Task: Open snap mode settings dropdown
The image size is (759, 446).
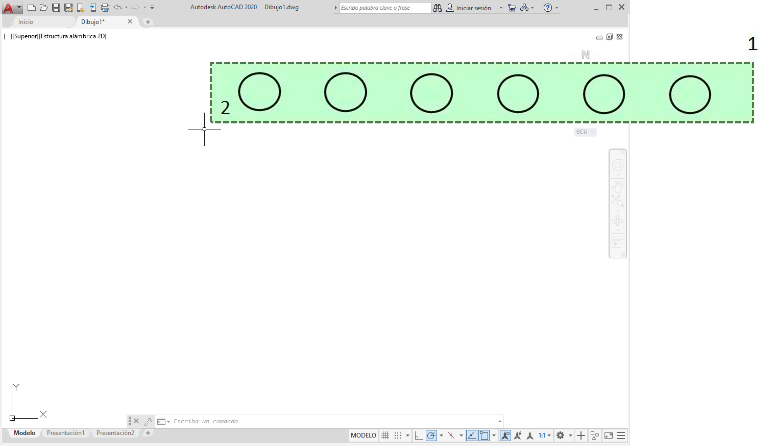Action: [x=408, y=435]
